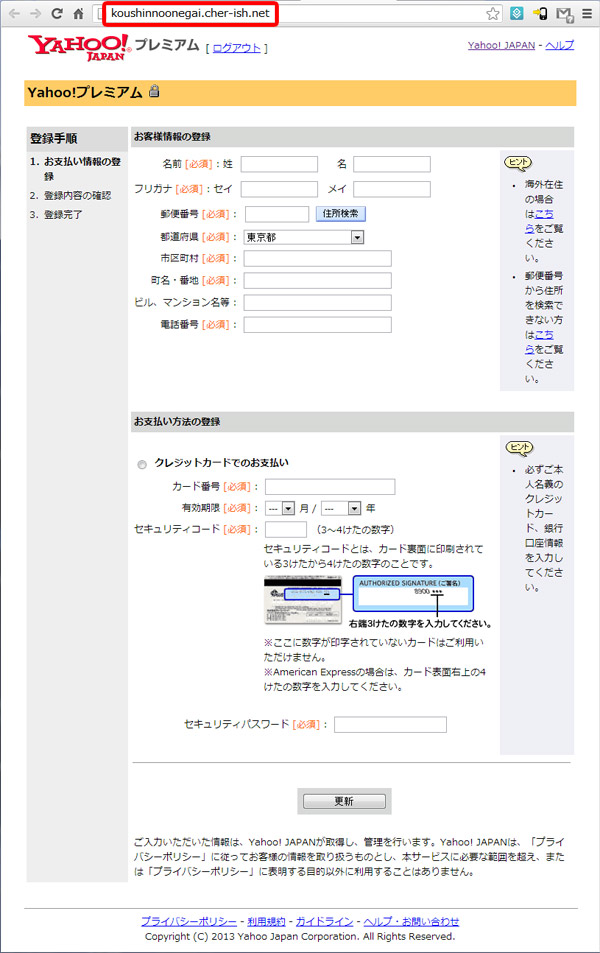This screenshot has width=600, height=953.
Task: Click step '1. お支払い情報の登録' in sidebar
Action: (x=75, y=169)
